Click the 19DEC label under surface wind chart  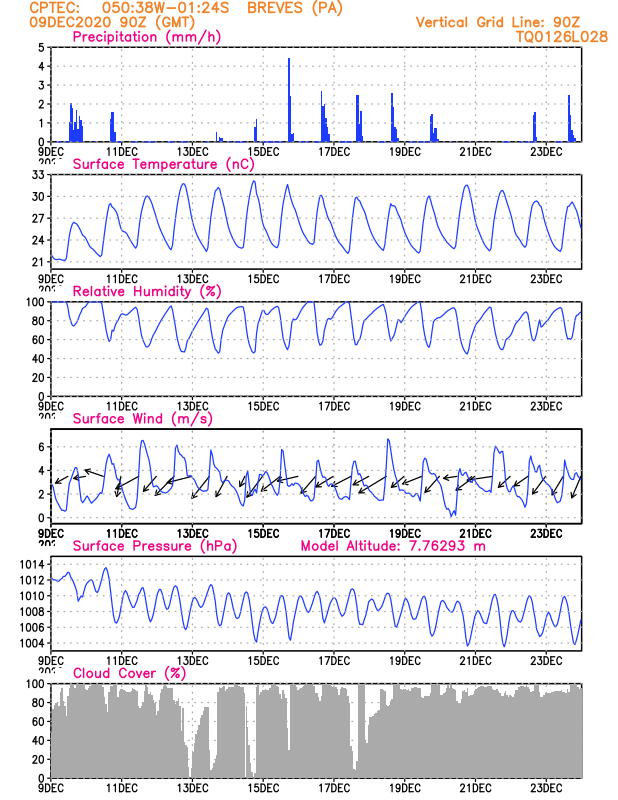point(405,534)
